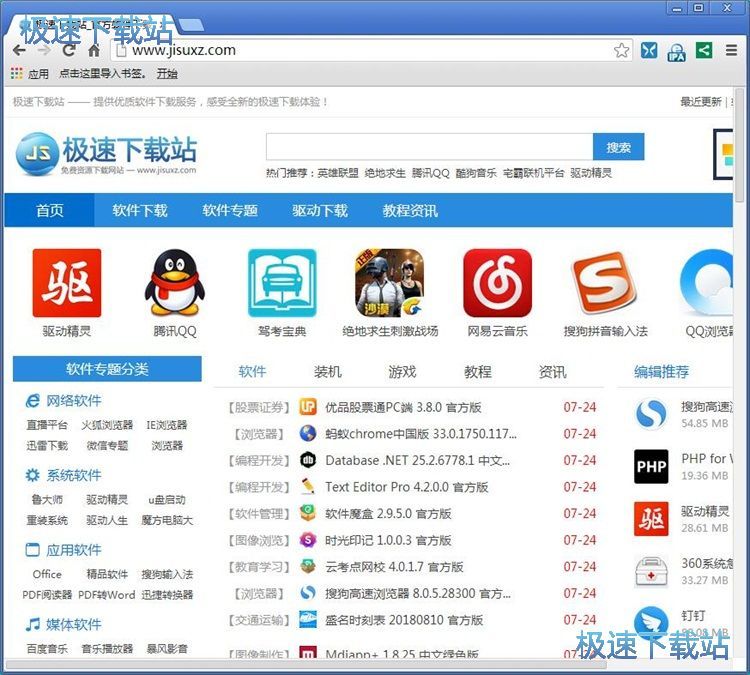Switch to the 游戏 tab
This screenshot has height=675, width=750.
(x=402, y=372)
